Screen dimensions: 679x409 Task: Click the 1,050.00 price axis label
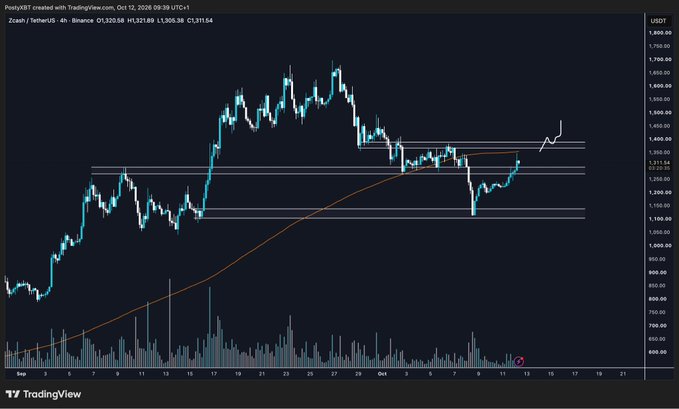660,232
